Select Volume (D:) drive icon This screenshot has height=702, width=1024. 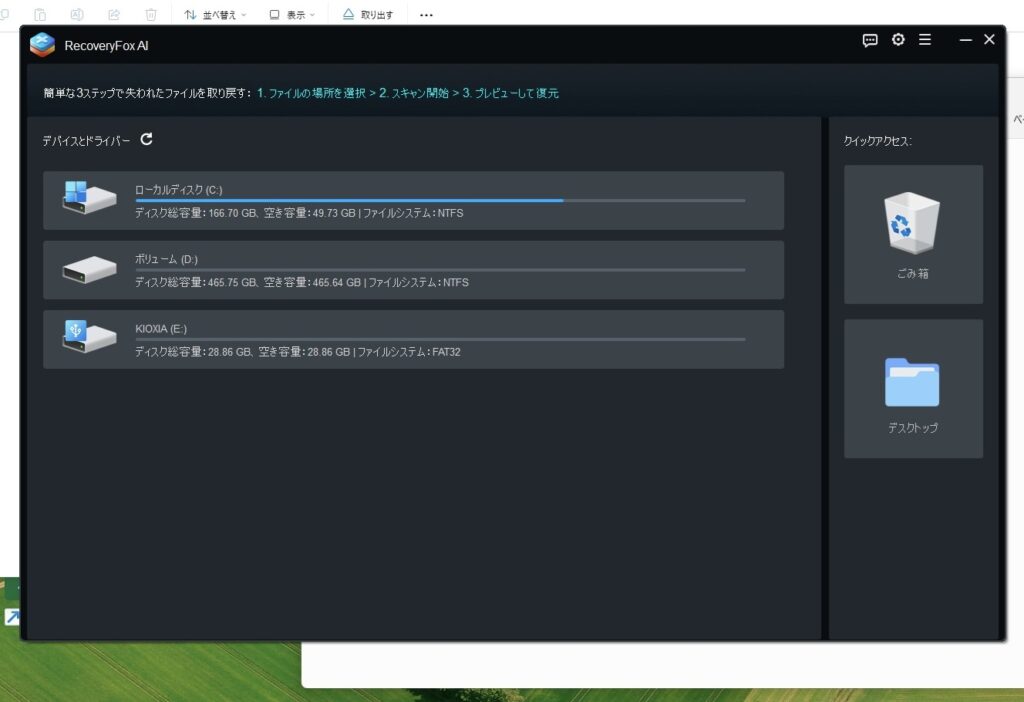(x=89, y=270)
